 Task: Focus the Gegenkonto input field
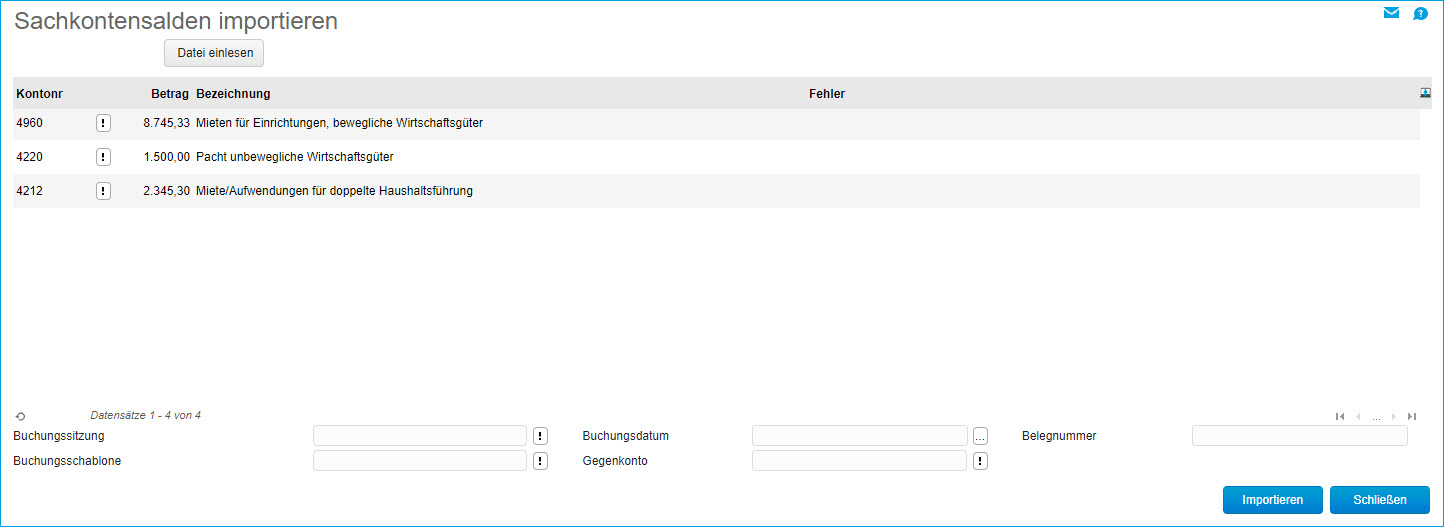(x=860, y=461)
